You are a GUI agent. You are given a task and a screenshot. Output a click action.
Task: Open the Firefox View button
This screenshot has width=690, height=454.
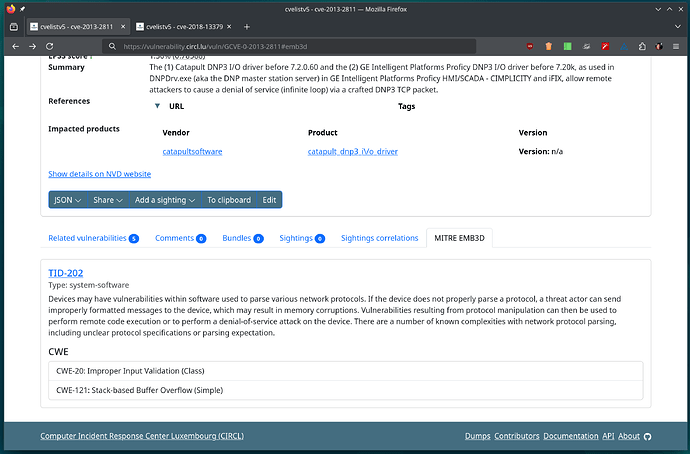(x=14, y=27)
